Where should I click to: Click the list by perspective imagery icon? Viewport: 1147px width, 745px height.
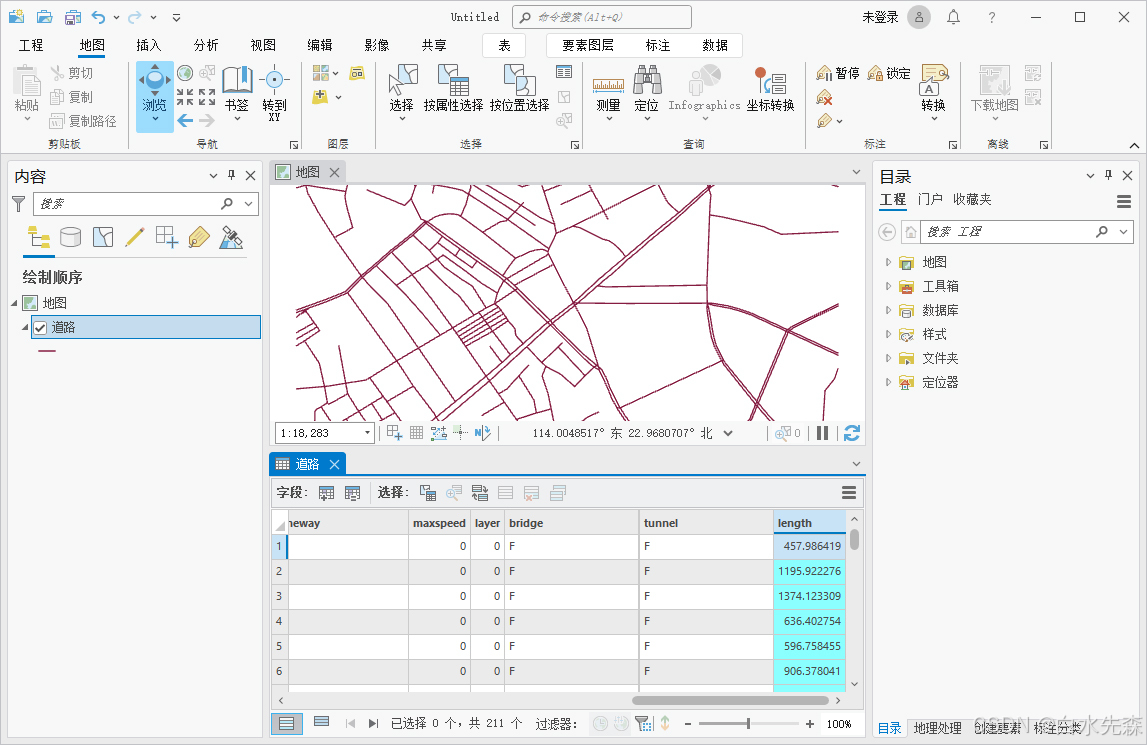click(231, 237)
